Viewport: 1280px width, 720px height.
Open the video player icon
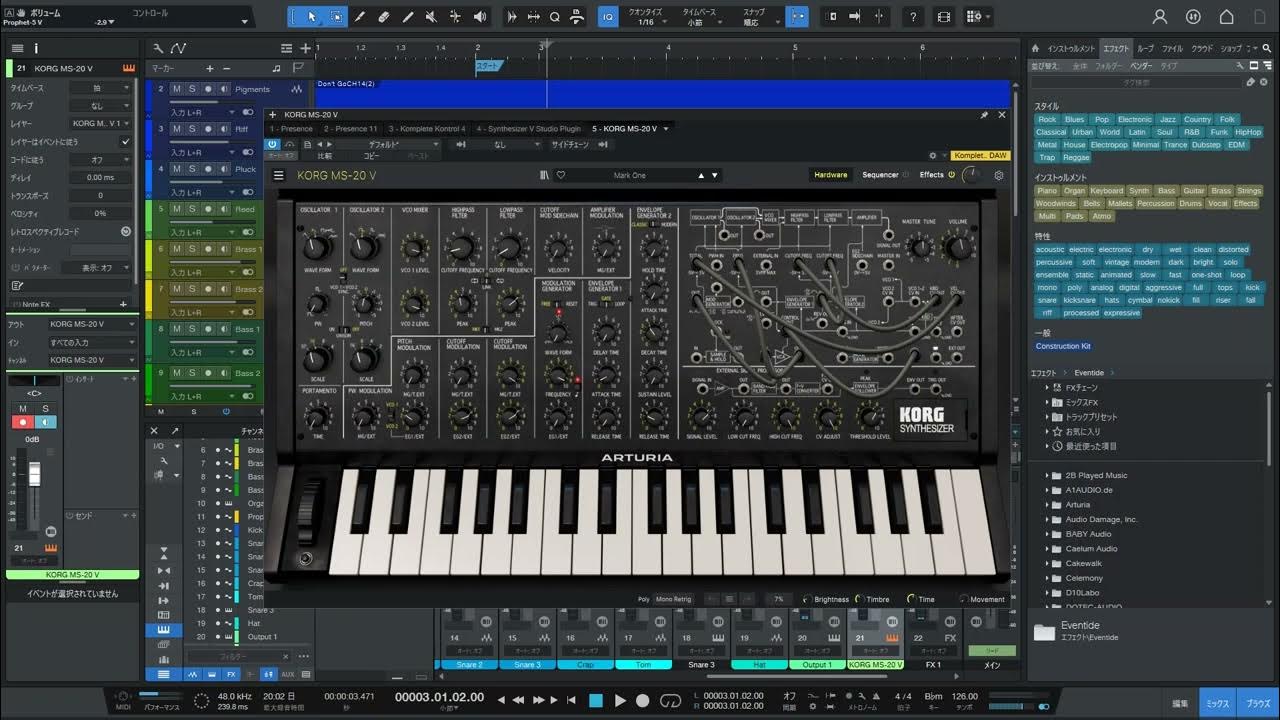(x=944, y=17)
